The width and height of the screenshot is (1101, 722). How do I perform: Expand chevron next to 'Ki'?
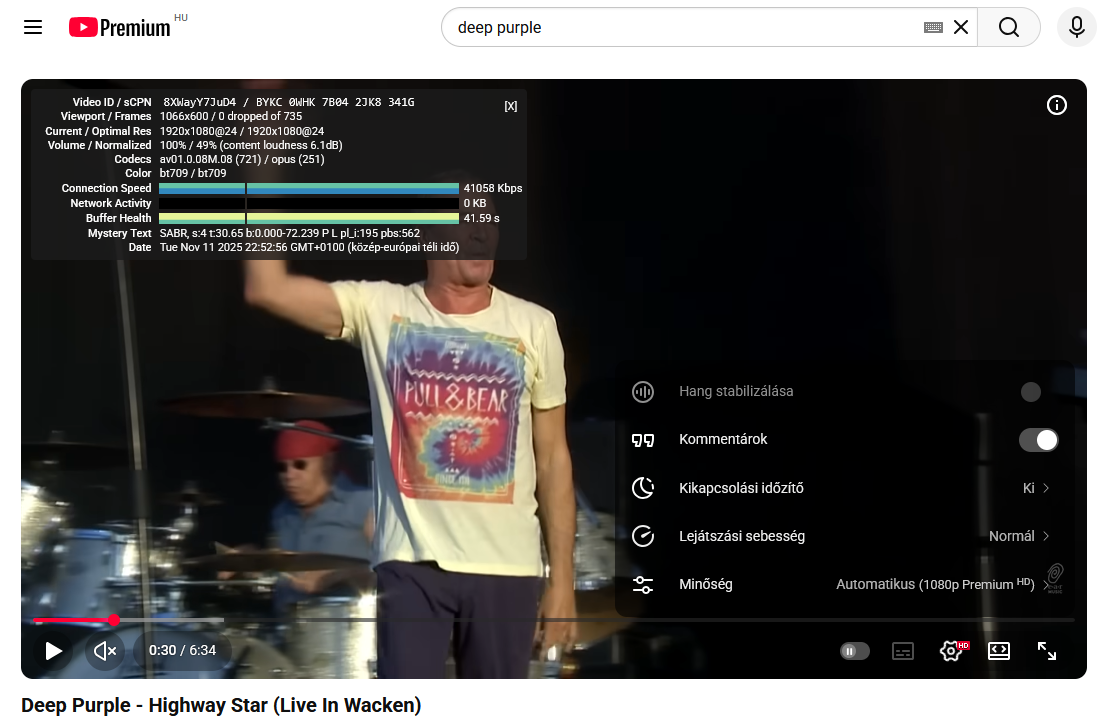pyautogui.click(x=1046, y=488)
